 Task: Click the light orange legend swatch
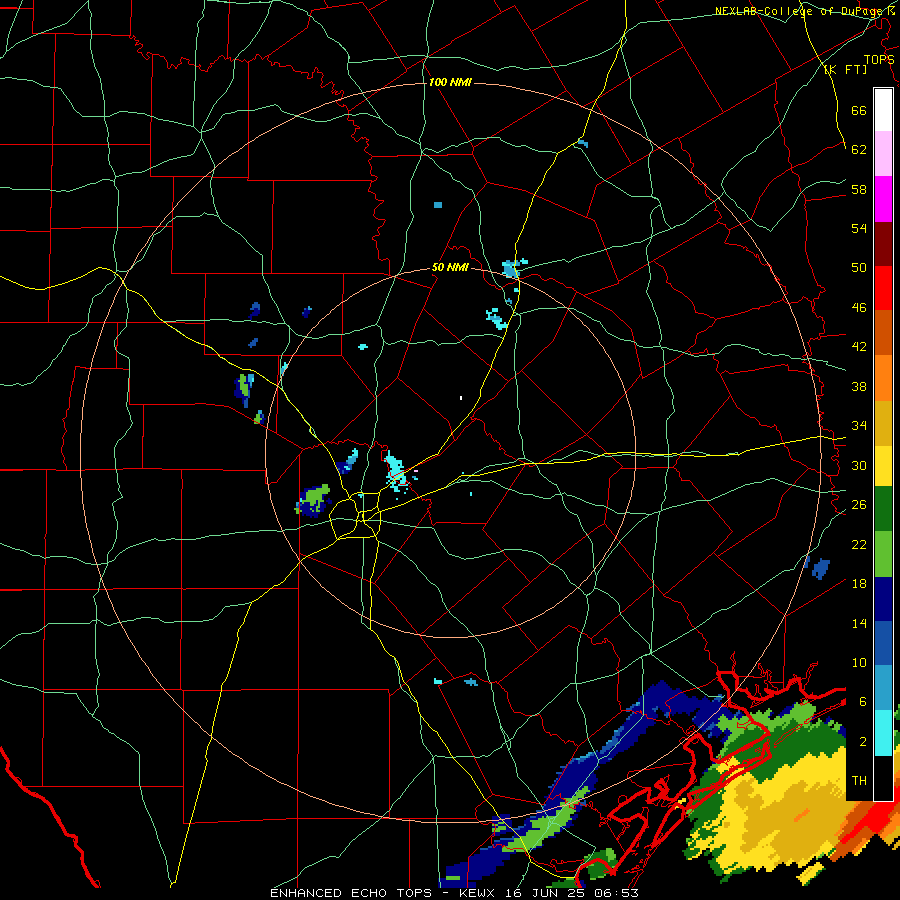coord(883,377)
